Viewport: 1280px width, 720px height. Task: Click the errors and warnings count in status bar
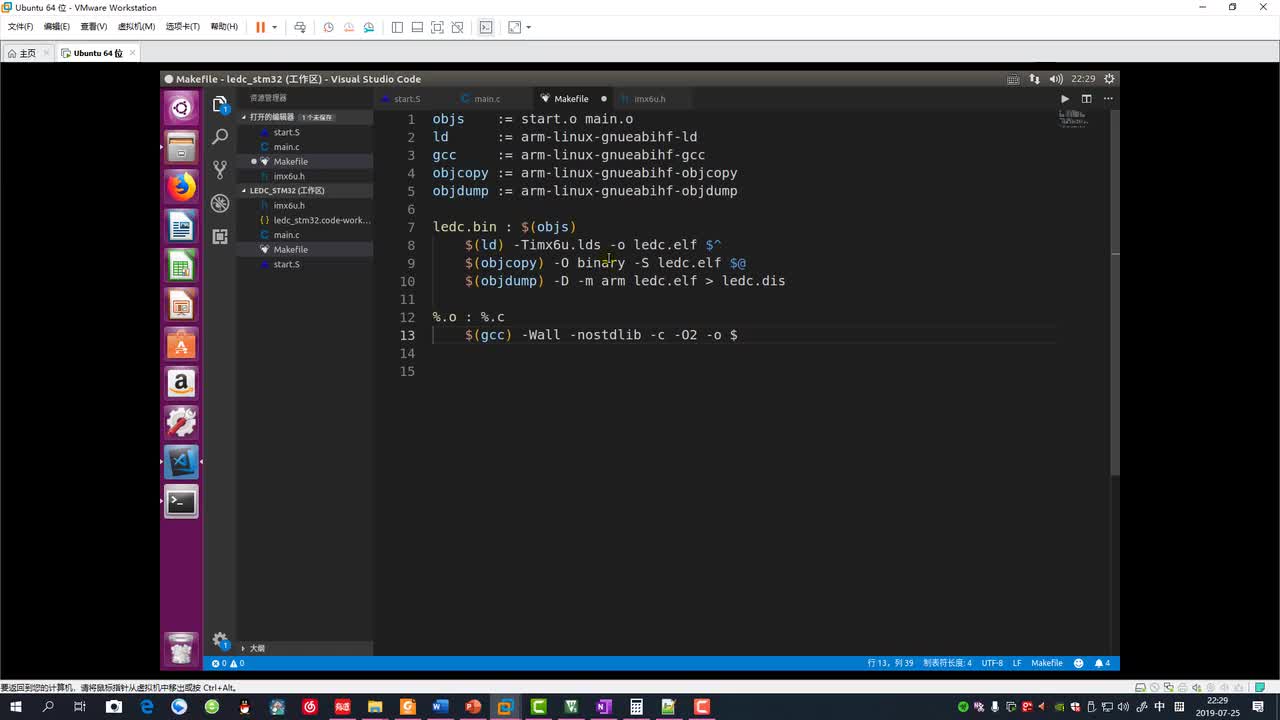coord(228,663)
